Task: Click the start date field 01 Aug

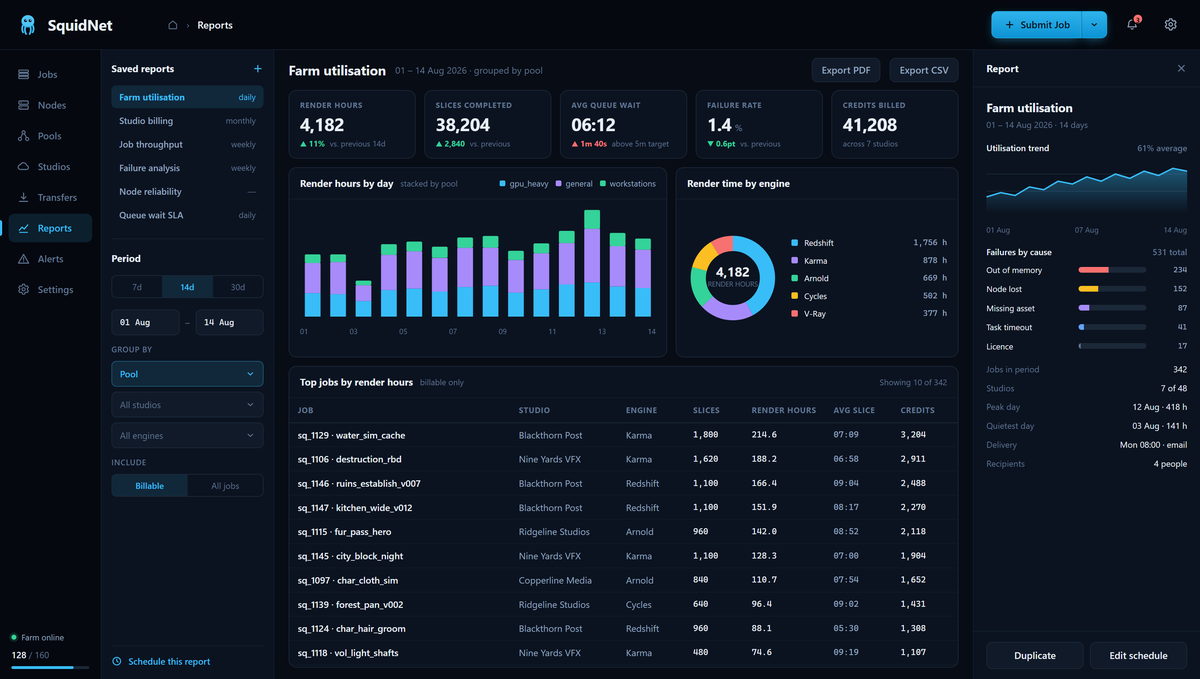Action: pyautogui.click(x=145, y=322)
